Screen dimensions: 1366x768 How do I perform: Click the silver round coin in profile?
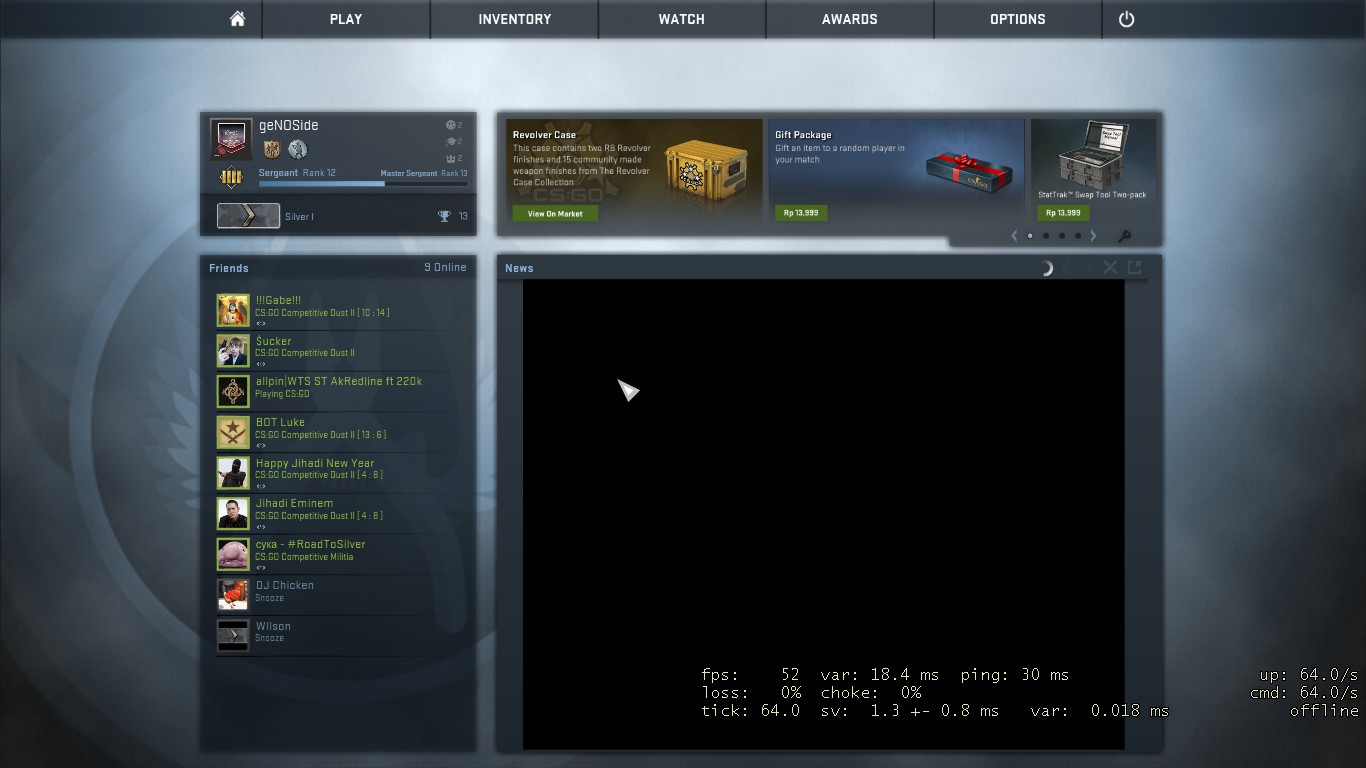(x=297, y=149)
